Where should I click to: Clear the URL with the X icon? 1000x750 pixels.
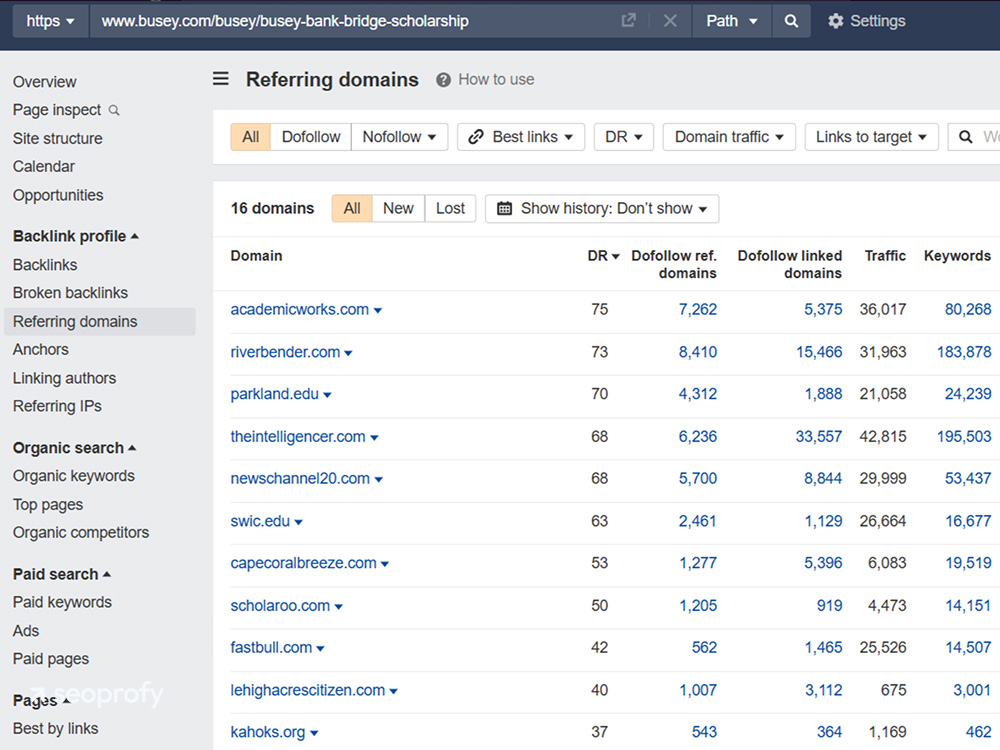tap(670, 21)
